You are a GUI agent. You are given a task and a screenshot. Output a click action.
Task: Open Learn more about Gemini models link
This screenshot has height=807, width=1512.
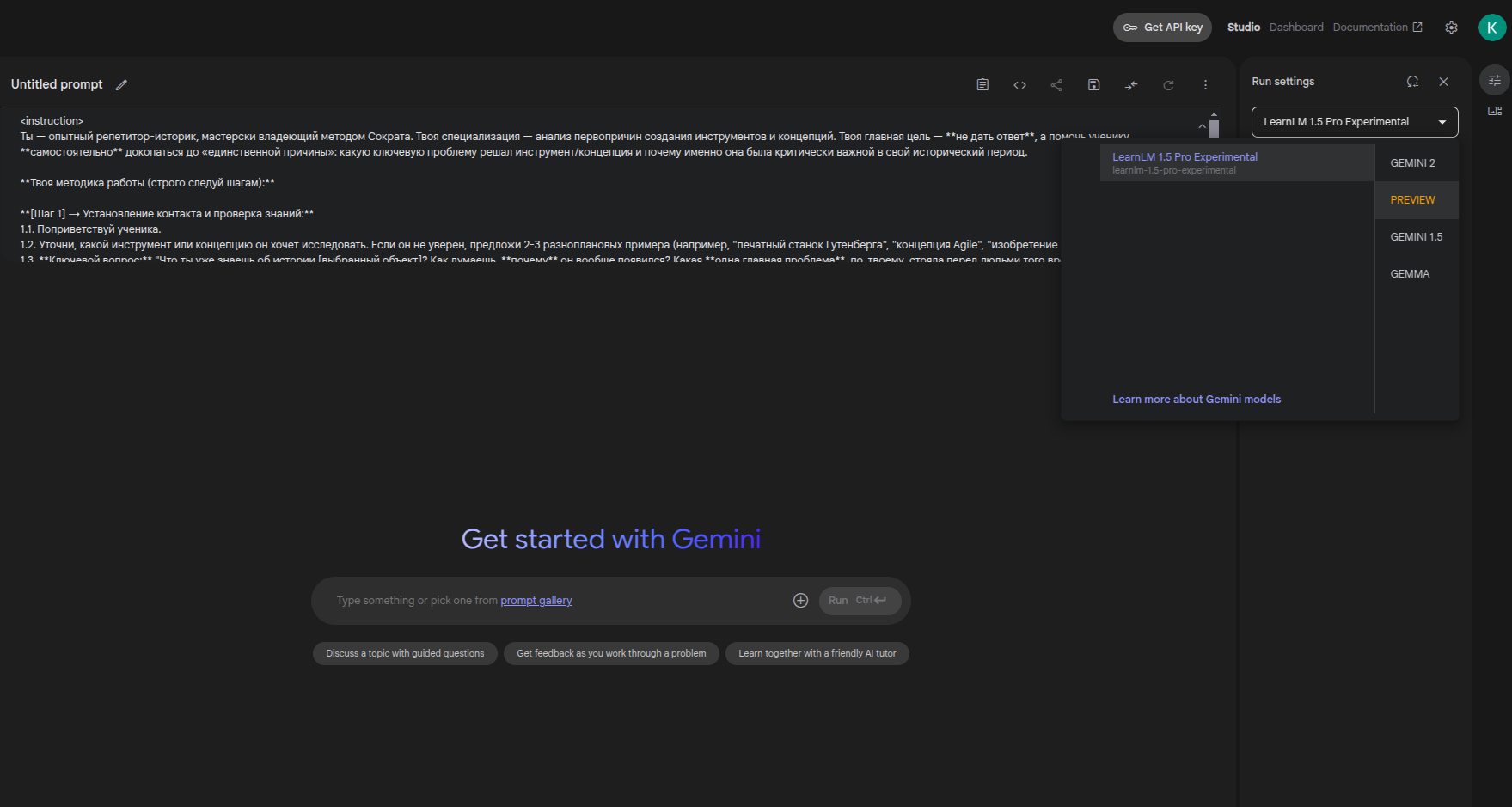click(x=1197, y=399)
